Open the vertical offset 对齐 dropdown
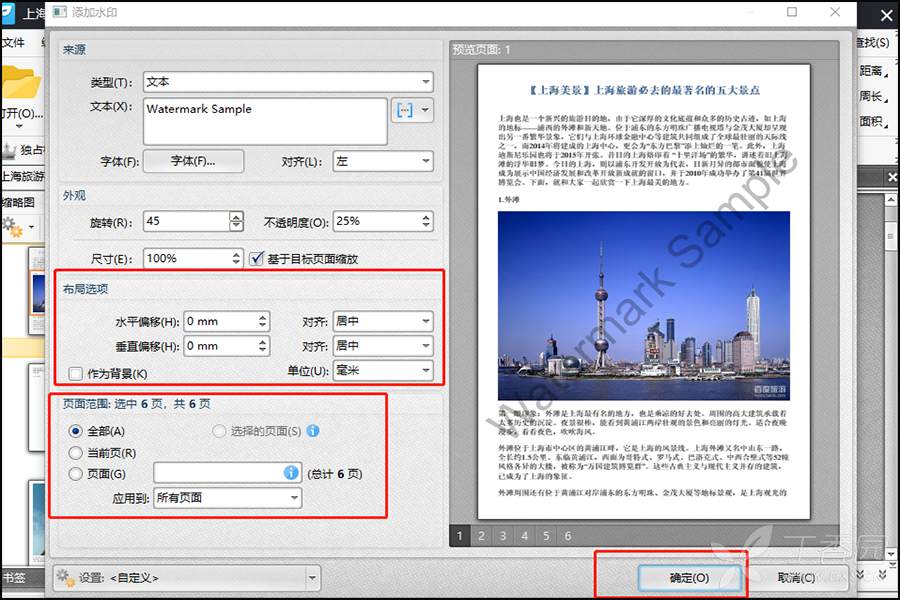 pos(382,346)
